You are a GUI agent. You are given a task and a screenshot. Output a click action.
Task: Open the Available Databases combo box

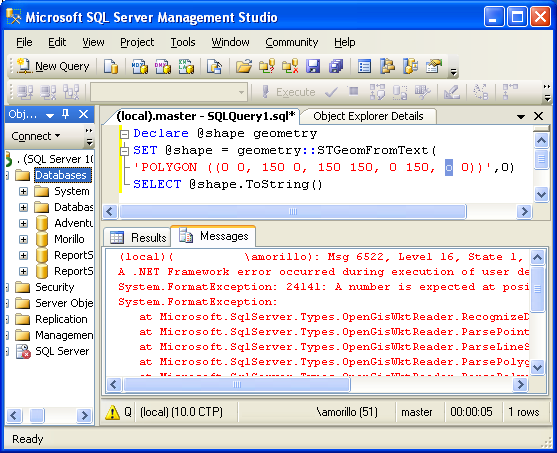(x=169, y=92)
